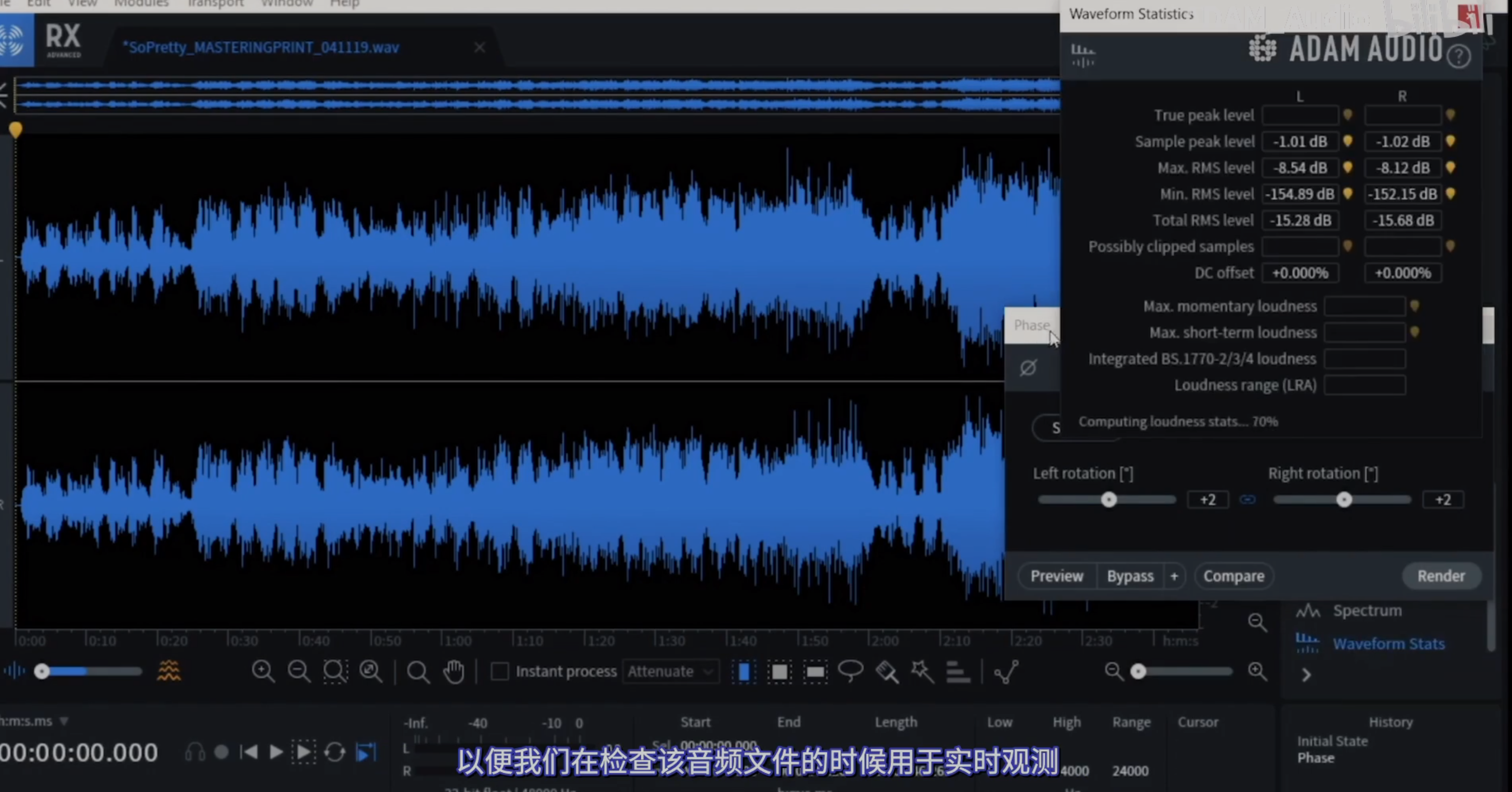This screenshot has width=1512, height=792.
Task: Open help in Waveform Statistics window
Action: tap(1458, 57)
